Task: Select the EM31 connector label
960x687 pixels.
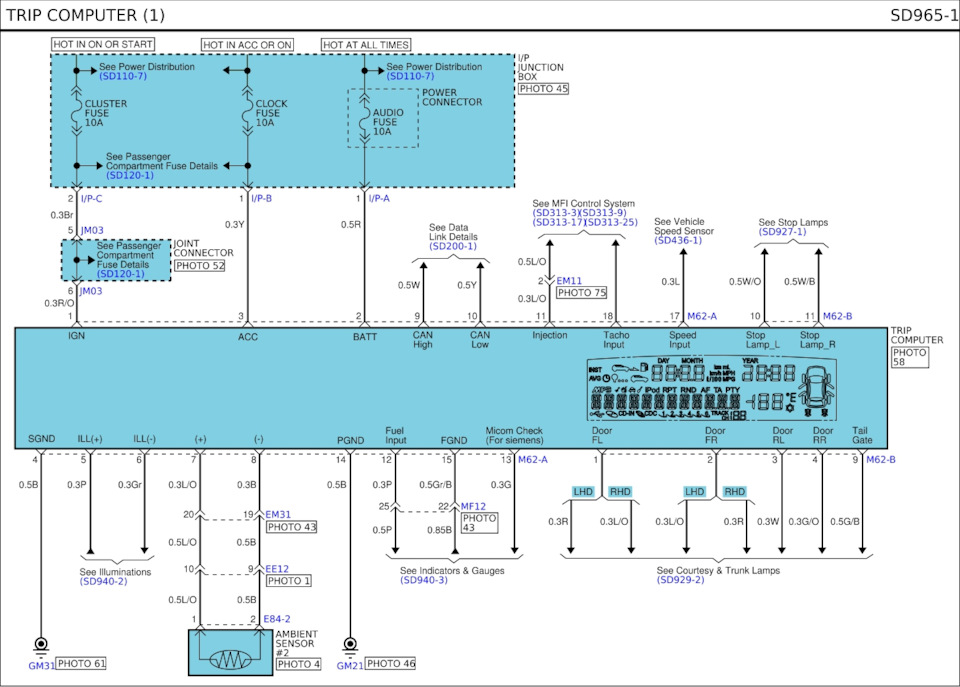Action: 278,514
